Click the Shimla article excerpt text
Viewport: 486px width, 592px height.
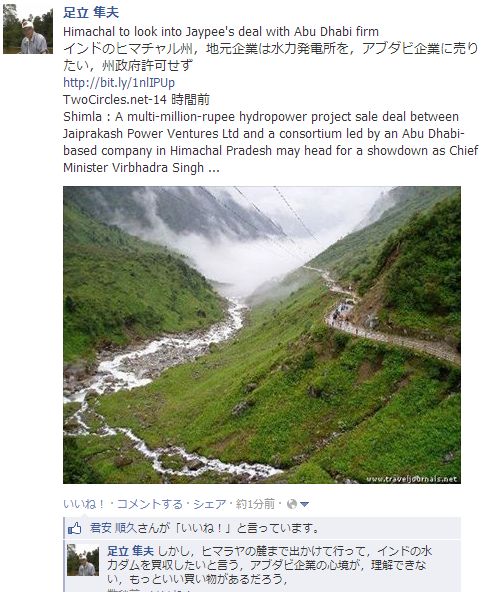(271, 142)
